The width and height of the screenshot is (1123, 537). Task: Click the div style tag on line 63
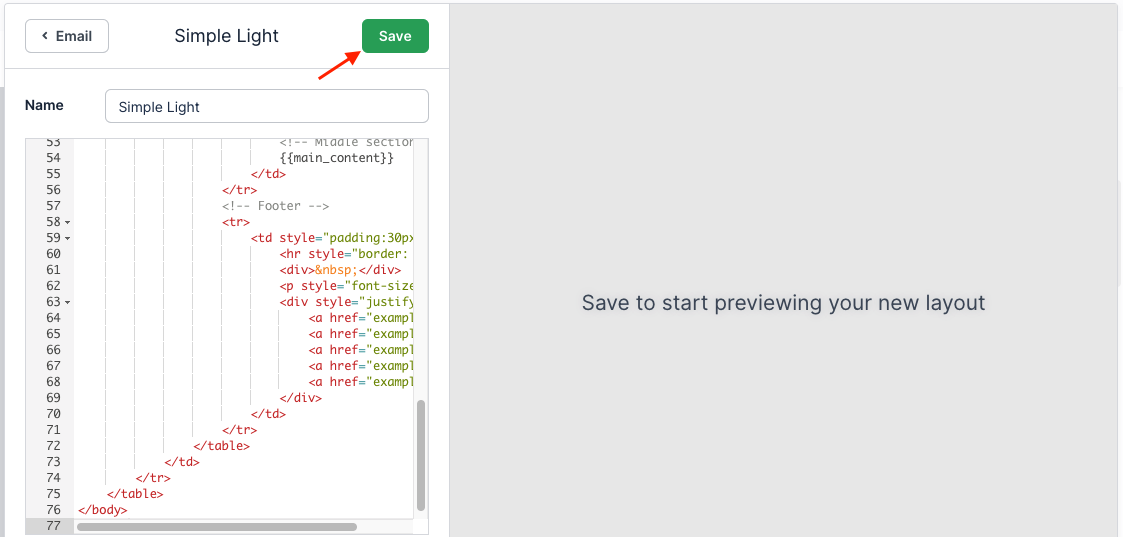click(347, 301)
